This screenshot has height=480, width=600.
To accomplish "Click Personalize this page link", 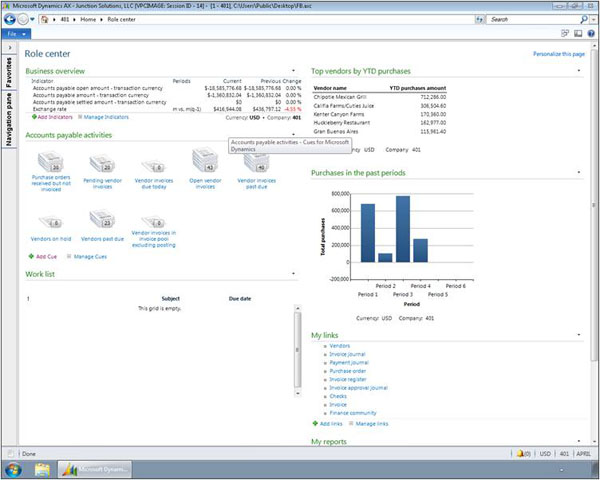I will [559, 54].
